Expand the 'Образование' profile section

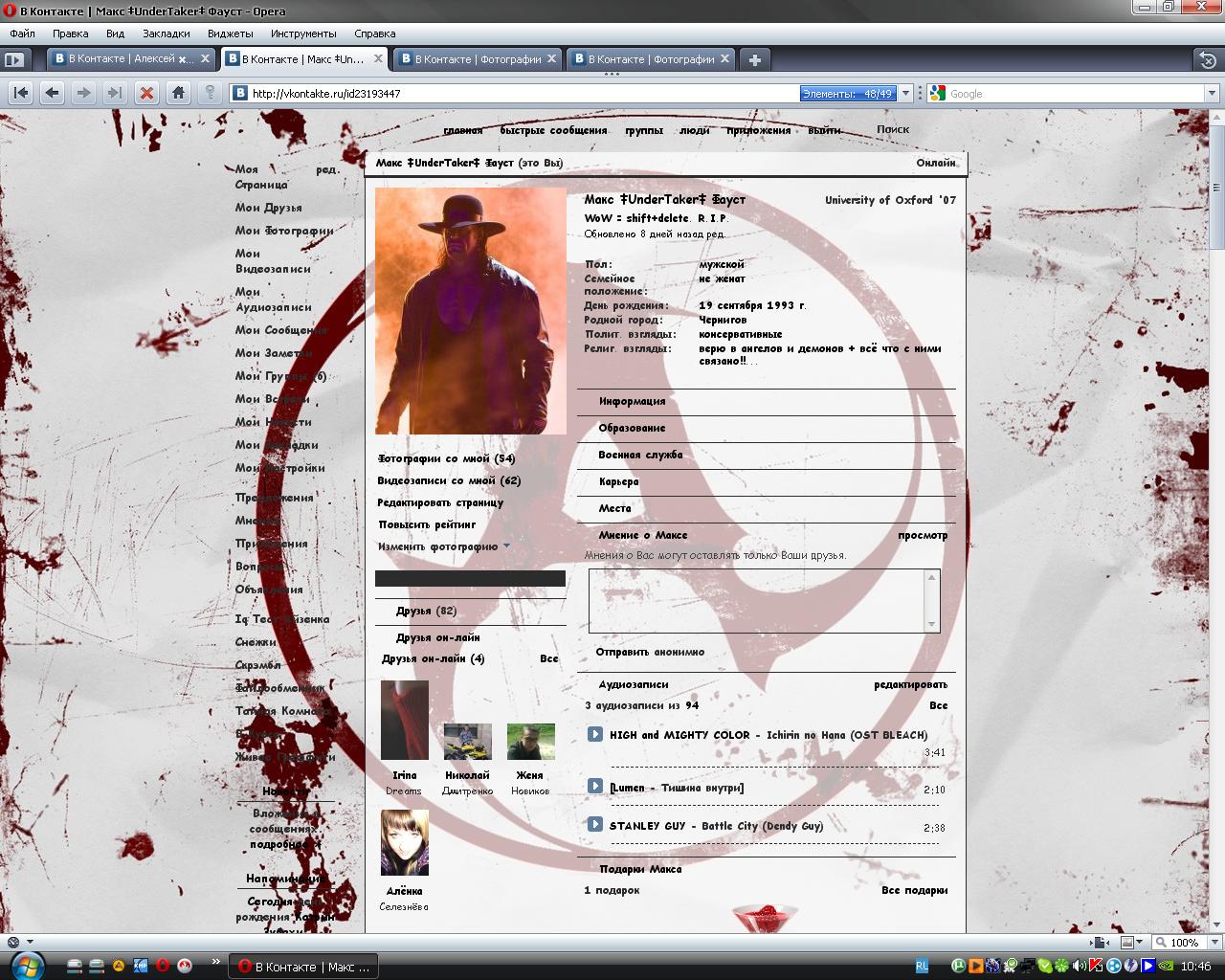[x=632, y=429]
